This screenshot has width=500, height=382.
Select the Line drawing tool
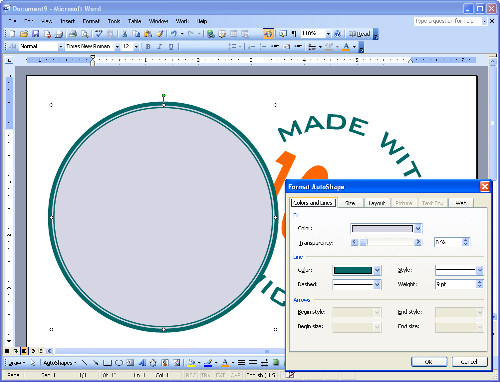(85, 363)
